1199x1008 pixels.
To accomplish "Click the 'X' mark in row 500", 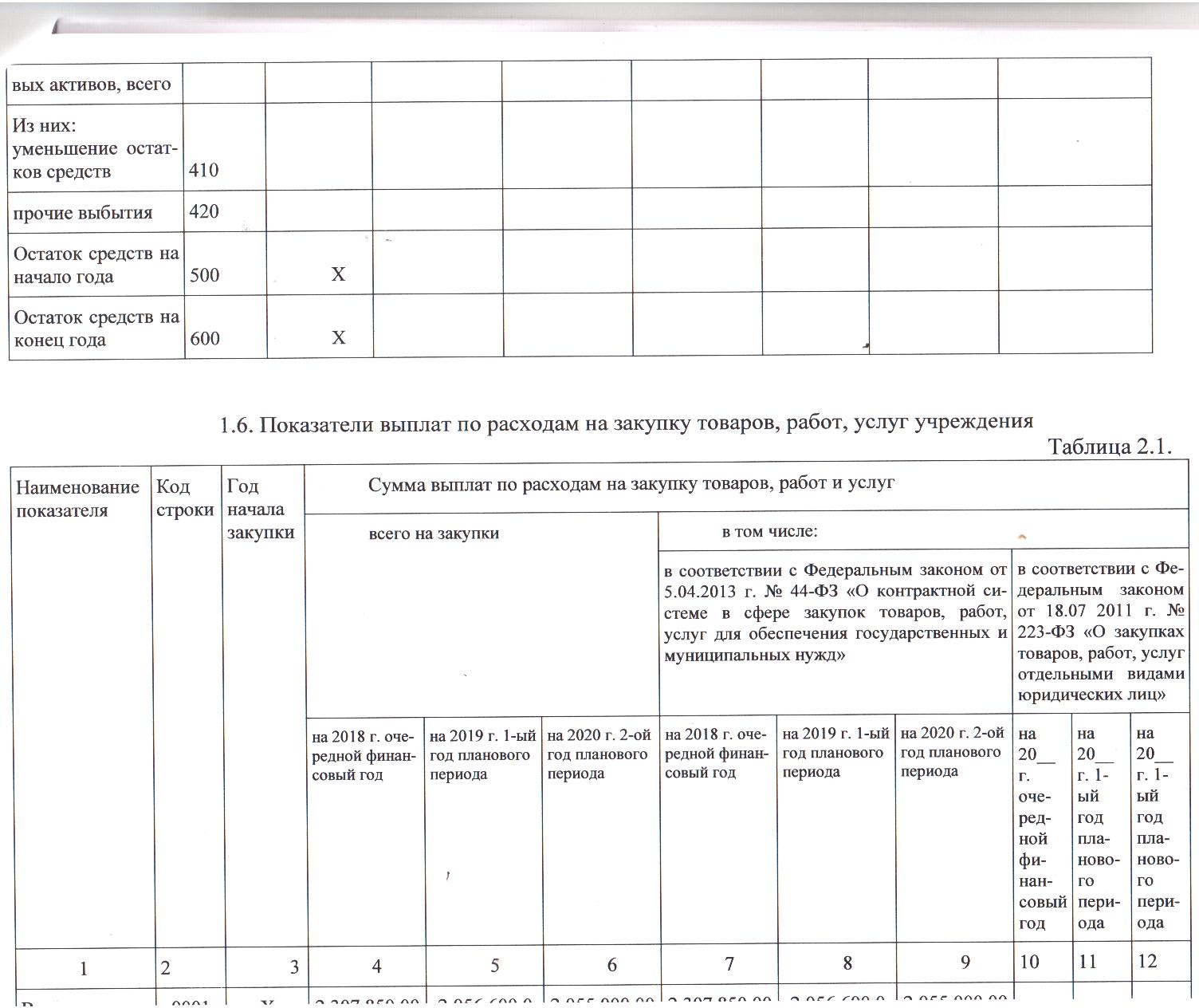I will 338,274.
